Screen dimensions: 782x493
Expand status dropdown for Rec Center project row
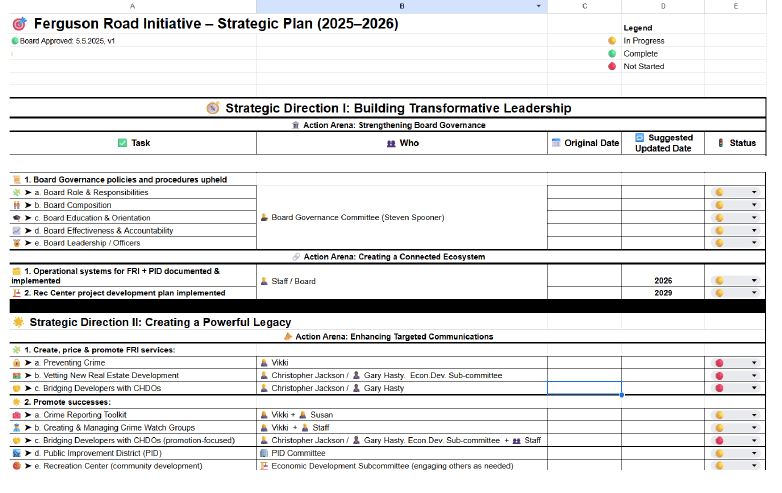click(x=754, y=293)
